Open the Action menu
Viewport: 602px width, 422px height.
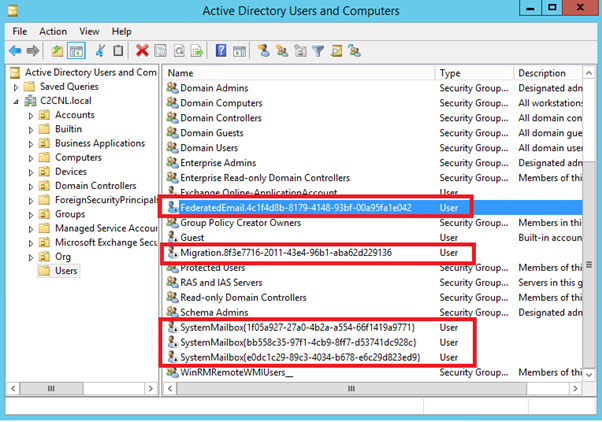click(53, 32)
